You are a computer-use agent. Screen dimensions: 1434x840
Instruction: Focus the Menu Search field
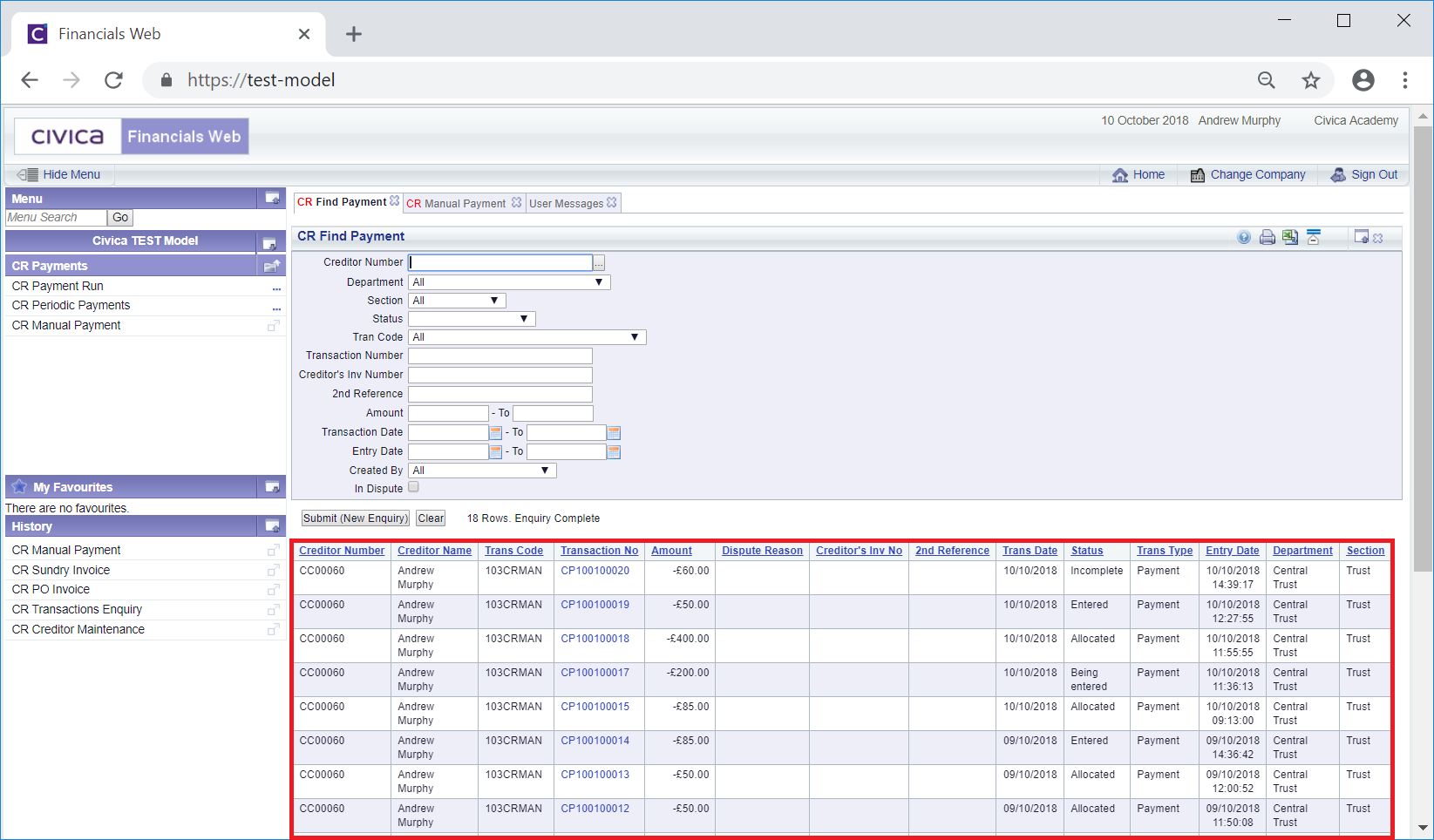point(56,218)
